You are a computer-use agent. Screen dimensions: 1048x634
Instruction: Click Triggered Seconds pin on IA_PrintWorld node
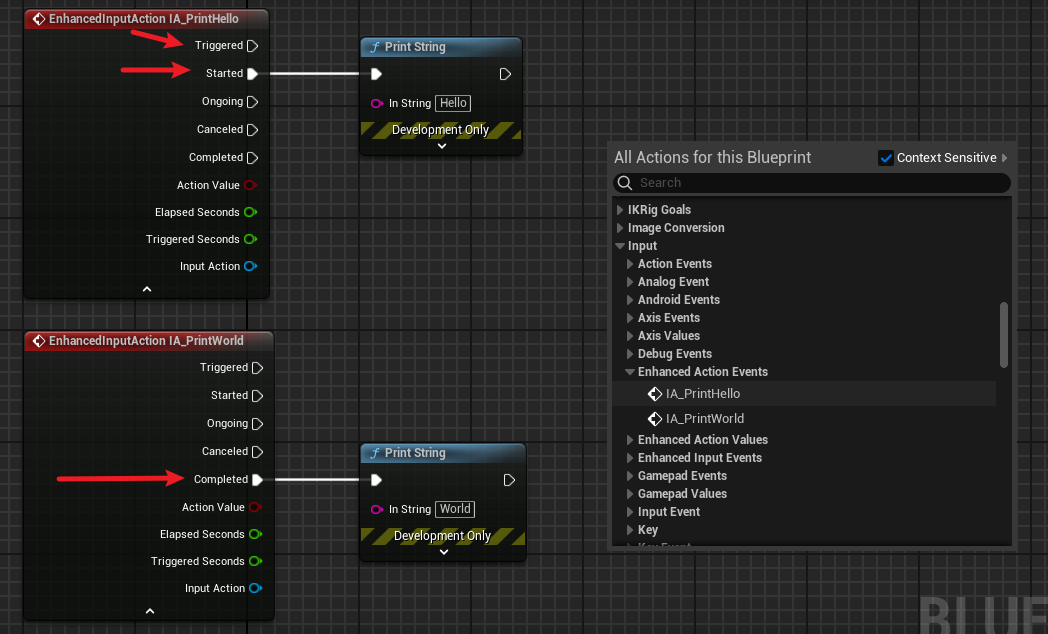point(255,561)
